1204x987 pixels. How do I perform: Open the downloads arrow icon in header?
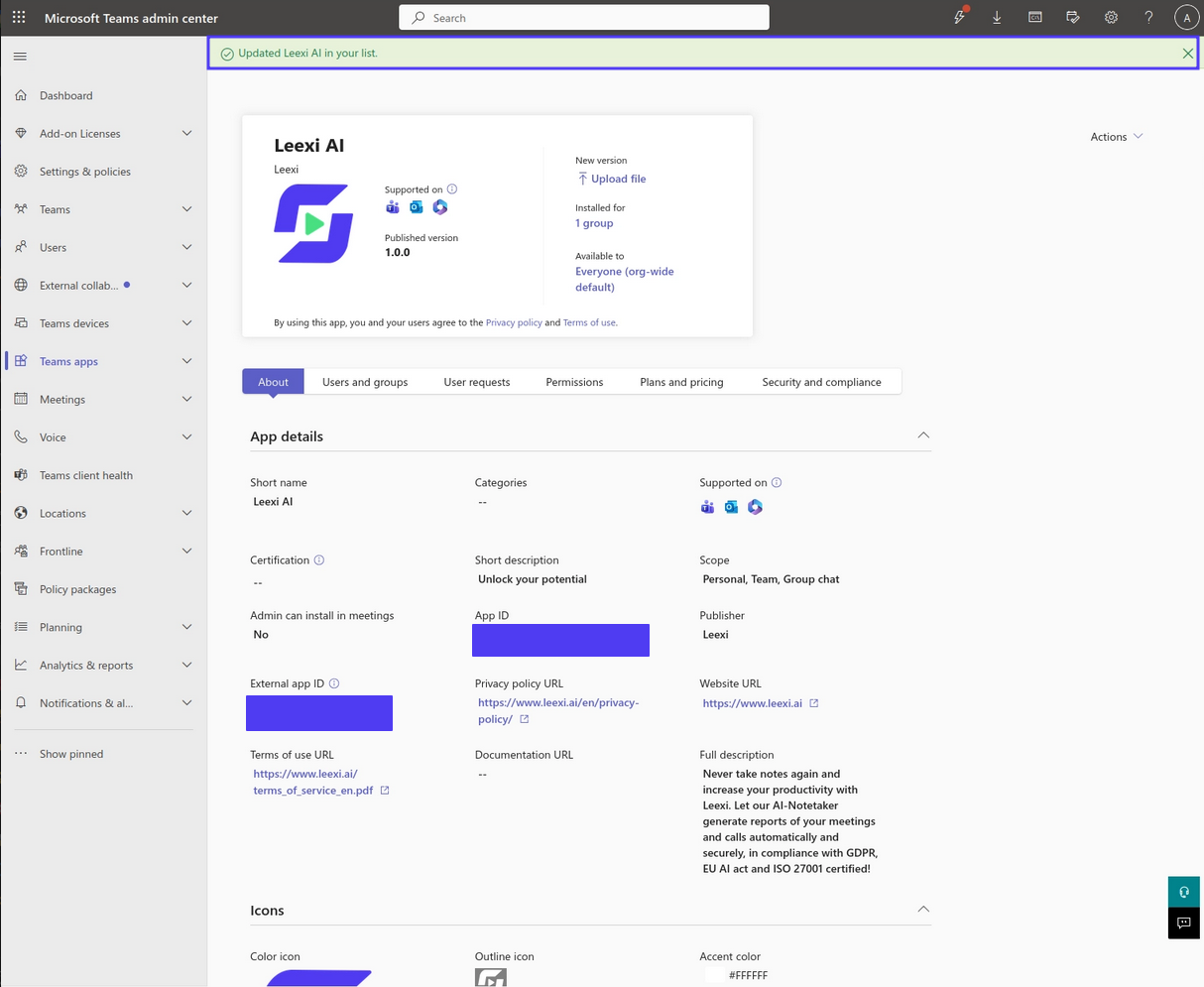tap(997, 18)
